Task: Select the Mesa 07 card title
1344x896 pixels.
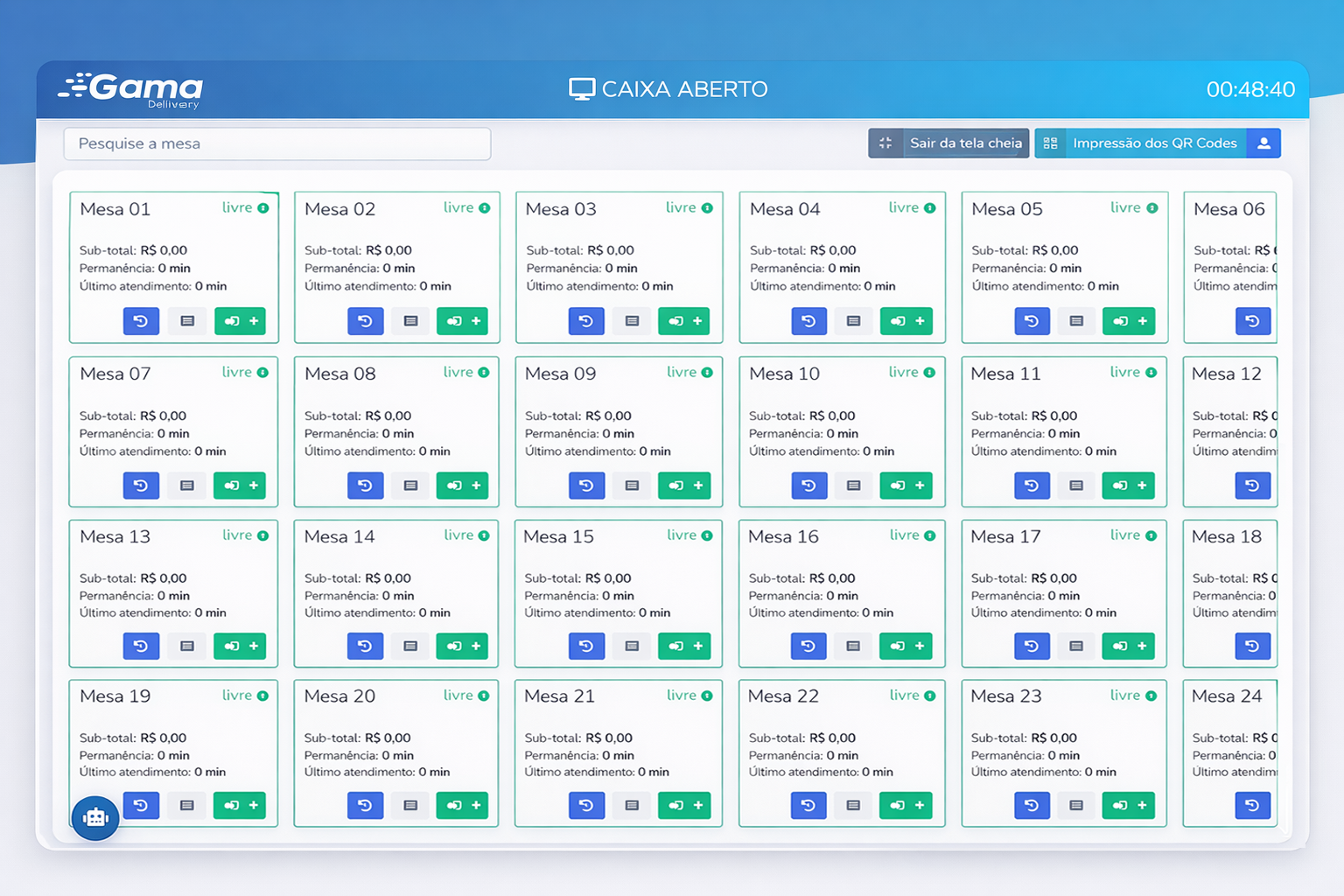Action: pyautogui.click(x=115, y=374)
